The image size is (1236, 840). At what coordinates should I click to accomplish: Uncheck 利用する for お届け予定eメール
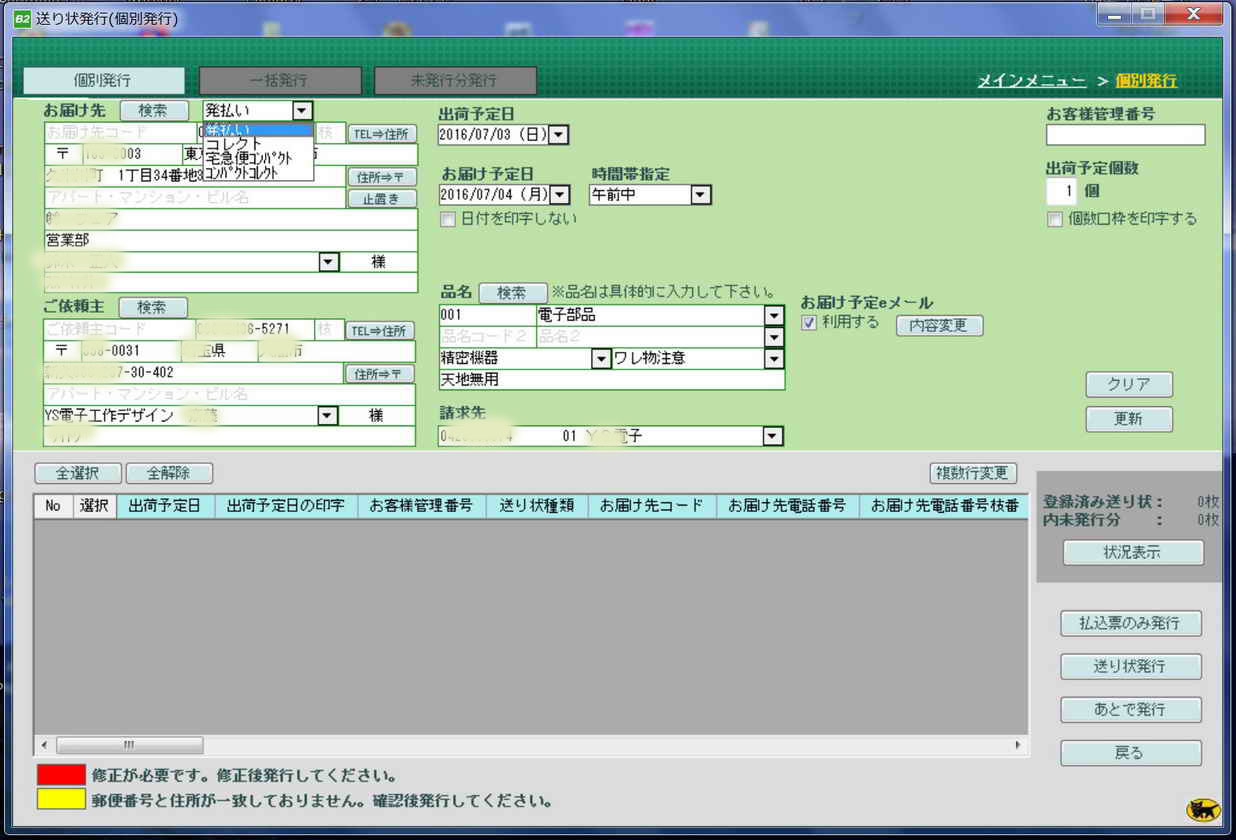click(x=809, y=322)
